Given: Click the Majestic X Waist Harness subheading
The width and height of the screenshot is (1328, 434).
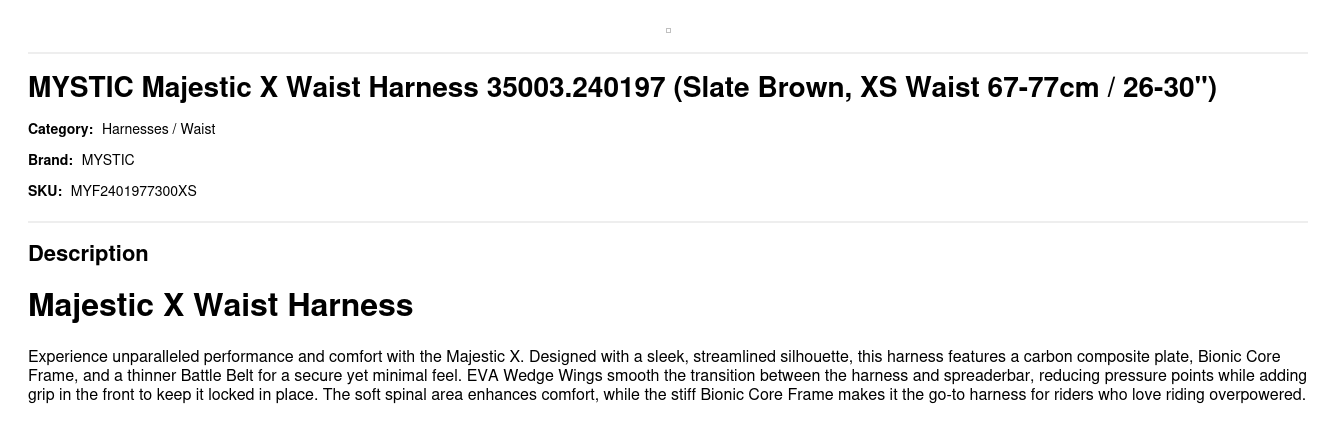Looking at the screenshot, I should (x=220, y=305).
